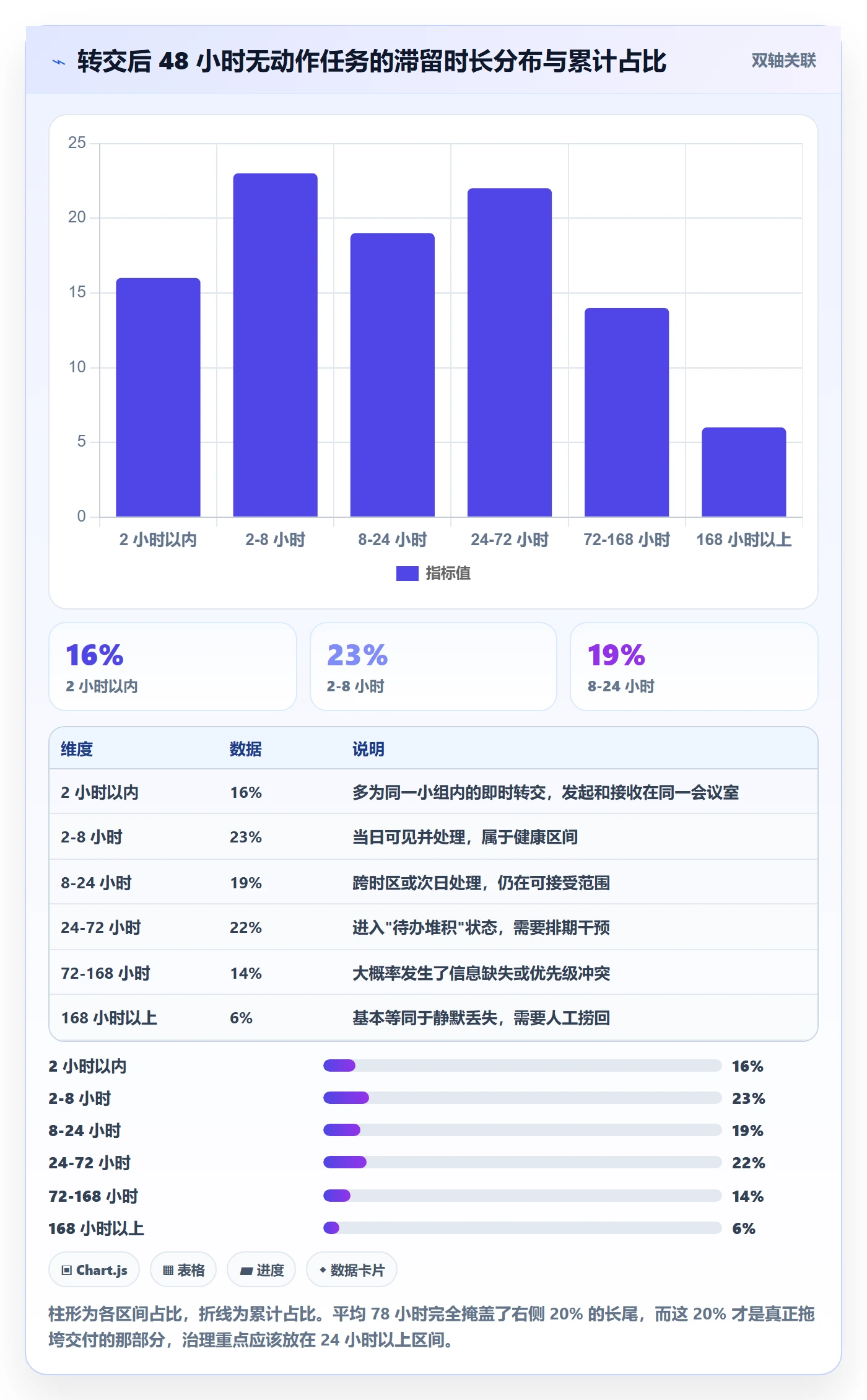Click the 数据 column header
The width and height of the screenshot is (867, 1400).
pos(245,749)
